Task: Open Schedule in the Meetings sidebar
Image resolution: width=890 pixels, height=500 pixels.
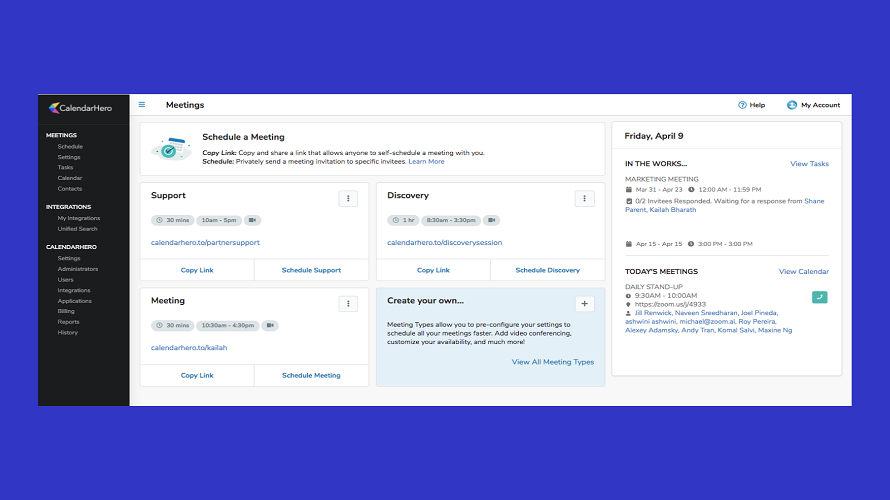Action: [x=70, y=146]
